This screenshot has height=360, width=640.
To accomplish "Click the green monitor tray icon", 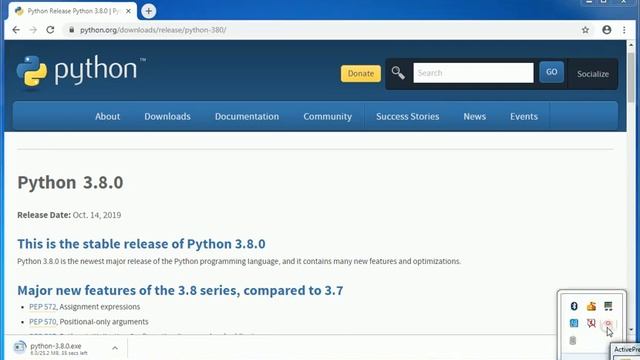I will click(608, 306).
